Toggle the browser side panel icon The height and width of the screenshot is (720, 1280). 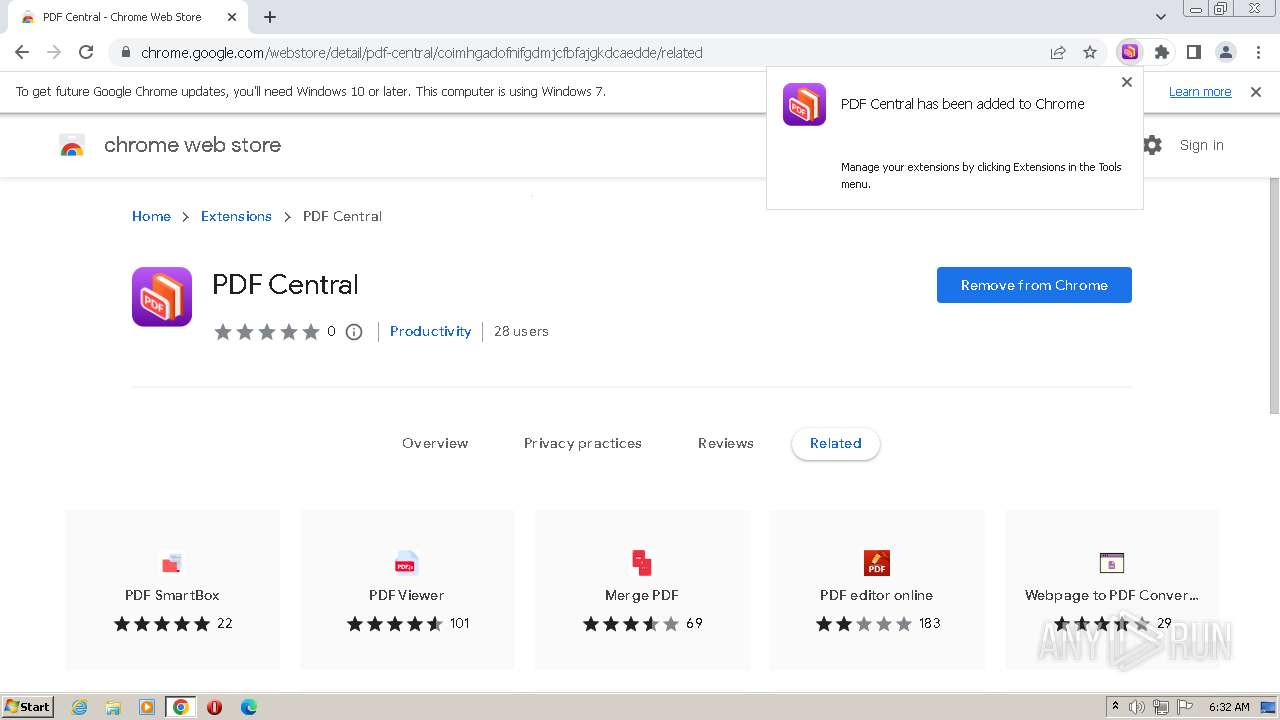tap(1193, 52)
